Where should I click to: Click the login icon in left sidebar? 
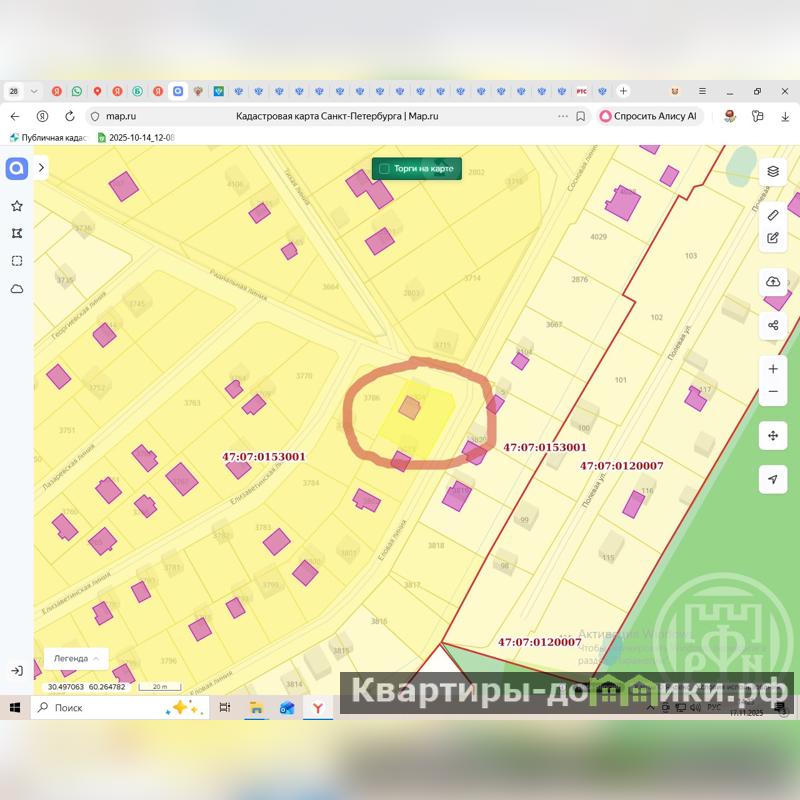[x=17, y=670]
